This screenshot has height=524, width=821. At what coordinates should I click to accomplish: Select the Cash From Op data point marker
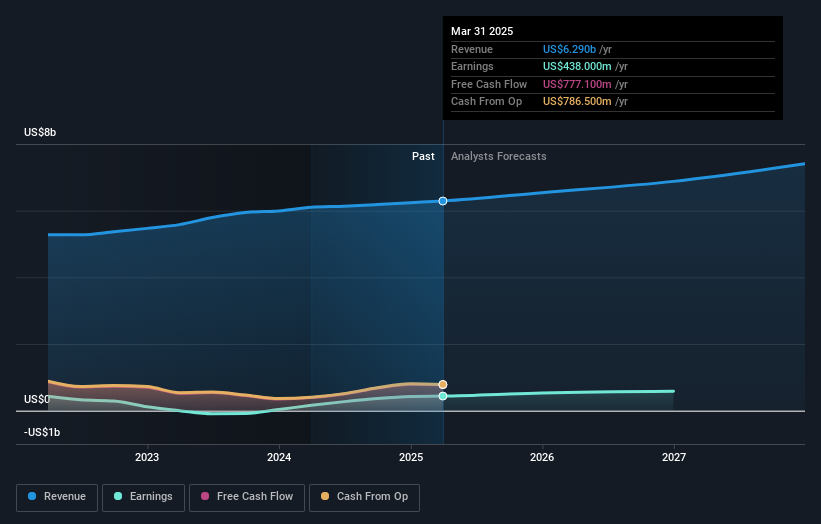click(x=443, y=384)
